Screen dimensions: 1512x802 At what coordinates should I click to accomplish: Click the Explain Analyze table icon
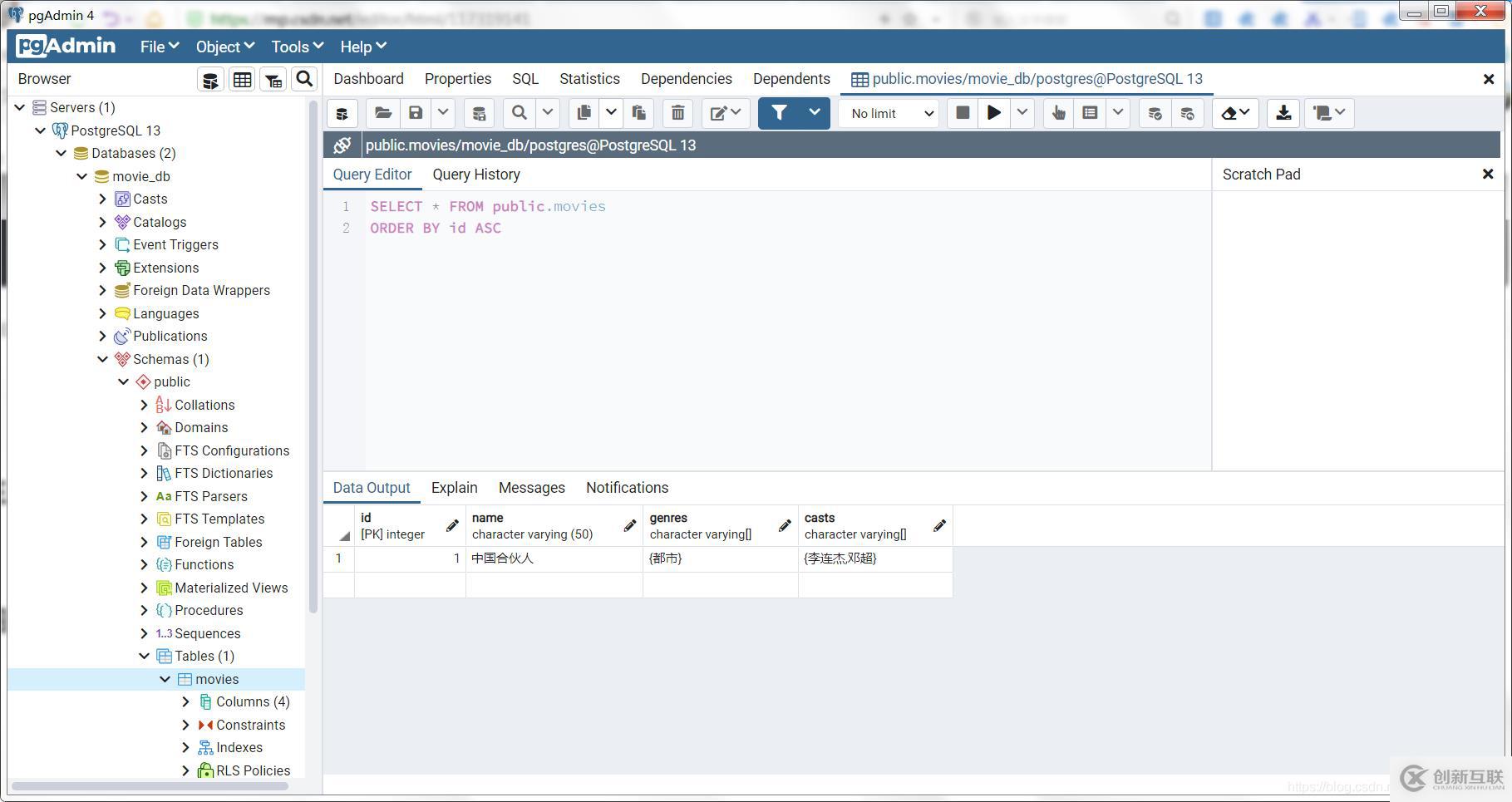pos(1090,113)
